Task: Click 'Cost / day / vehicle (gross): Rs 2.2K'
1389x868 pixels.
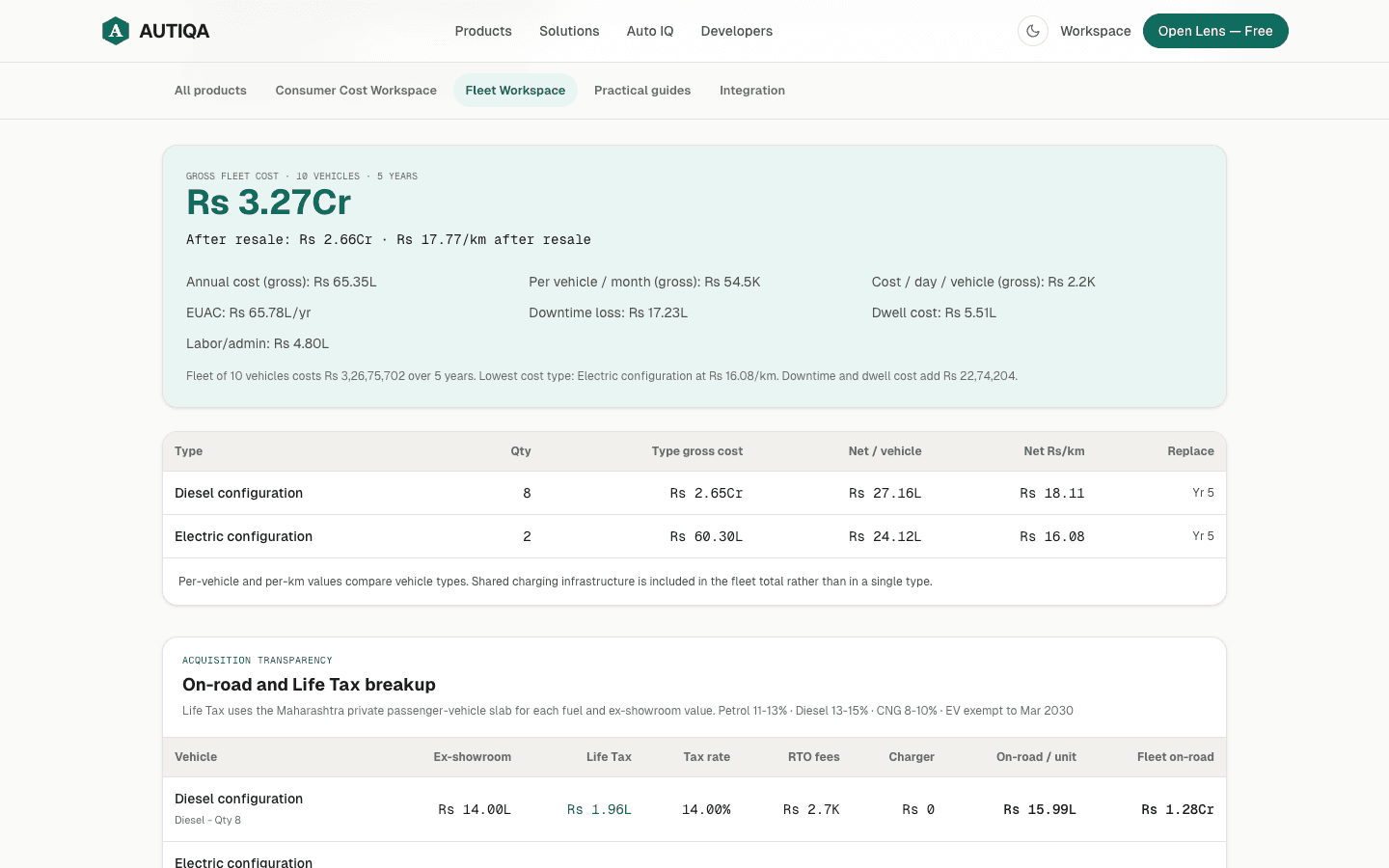Action: (984, 282)
